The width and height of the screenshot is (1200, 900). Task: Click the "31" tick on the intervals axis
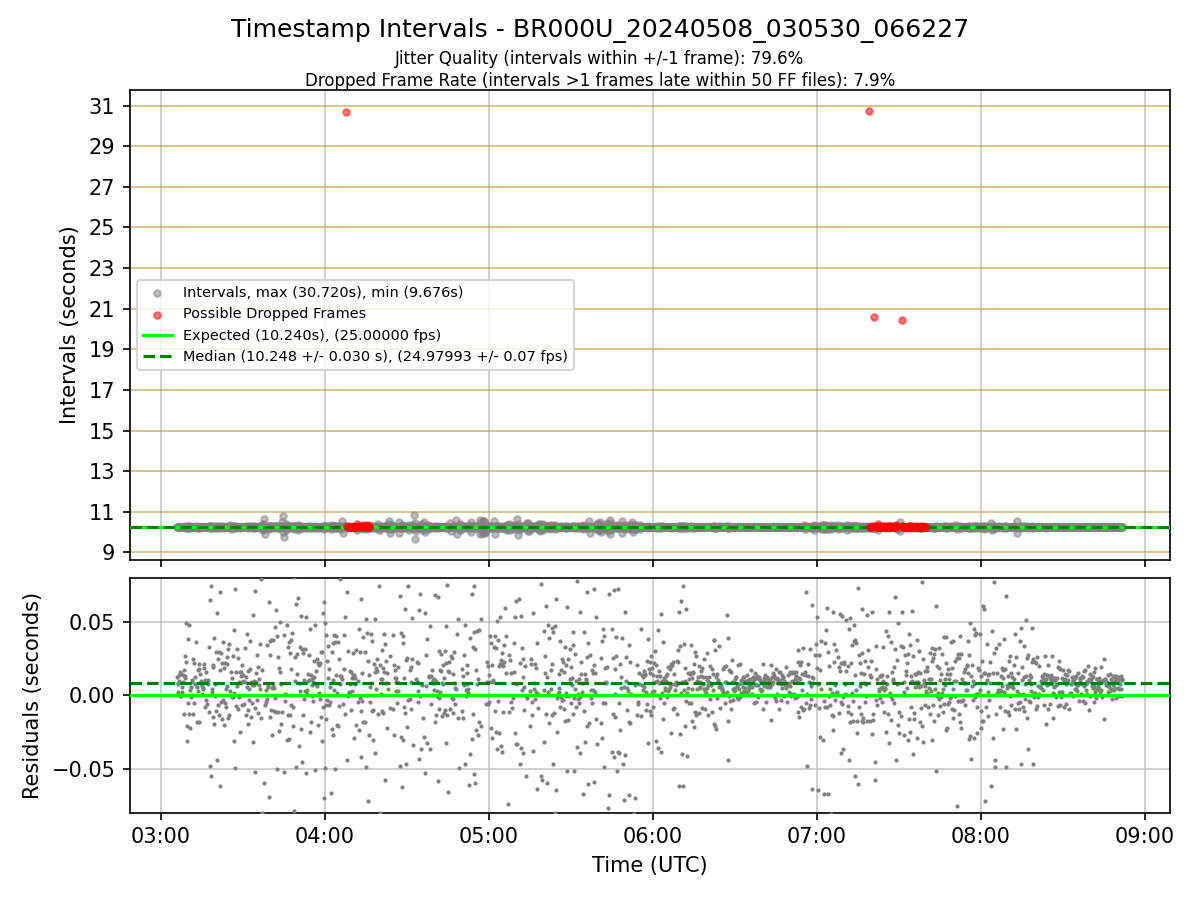(x=104, y=106)
